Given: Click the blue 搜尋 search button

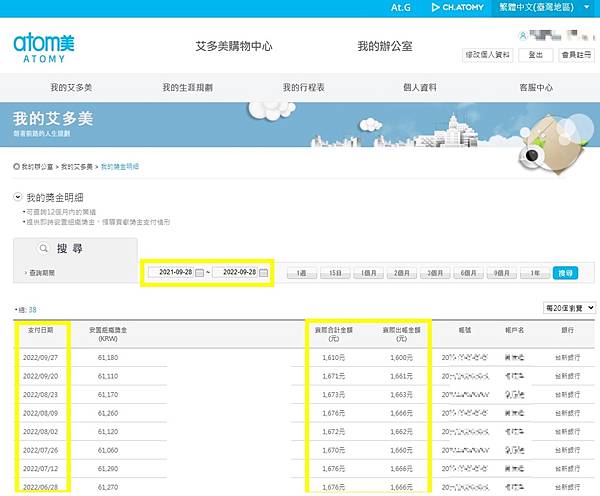Looking at the screenshot, I should 565,273.
